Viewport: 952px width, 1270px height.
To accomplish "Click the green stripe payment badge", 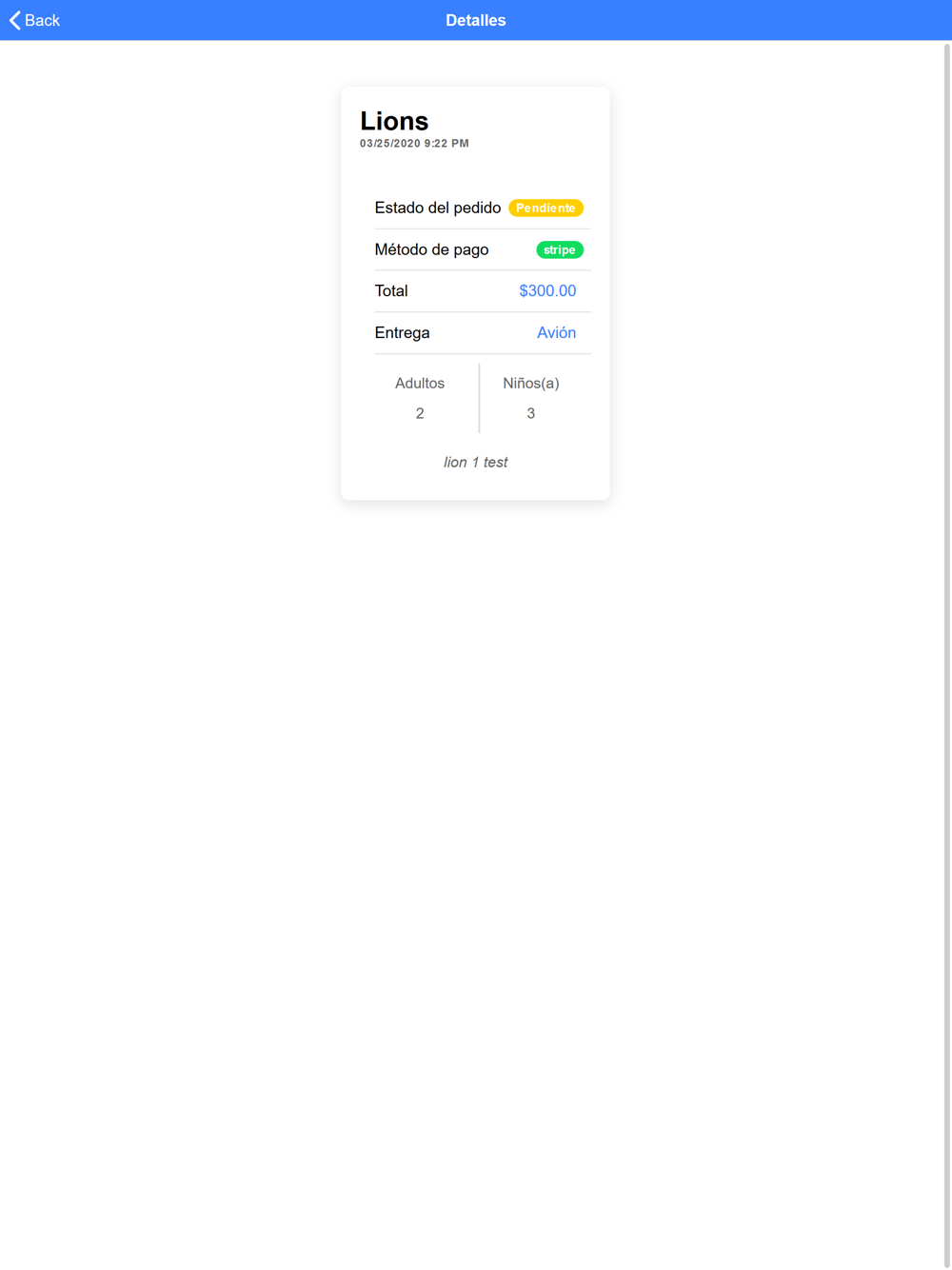I will click(560, 249).
